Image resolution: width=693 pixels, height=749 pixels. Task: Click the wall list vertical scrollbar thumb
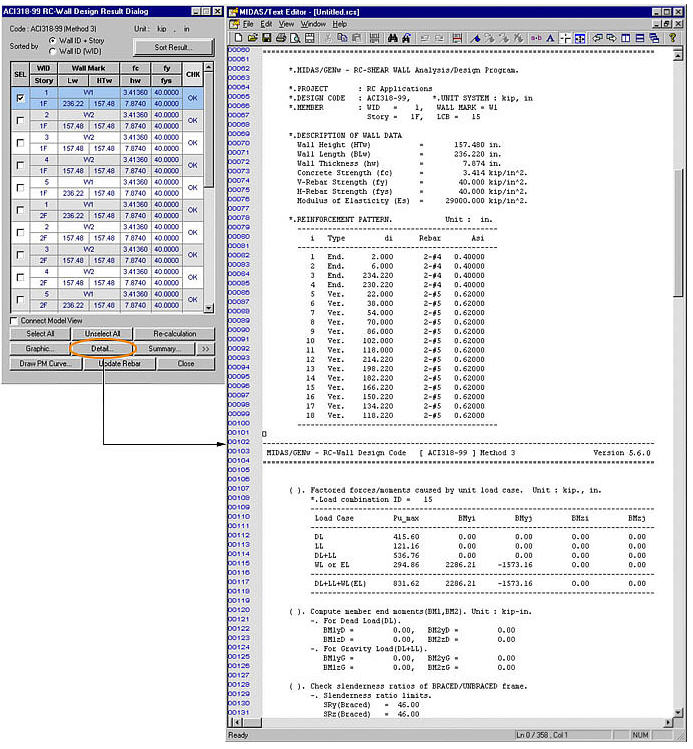[209, 129]
